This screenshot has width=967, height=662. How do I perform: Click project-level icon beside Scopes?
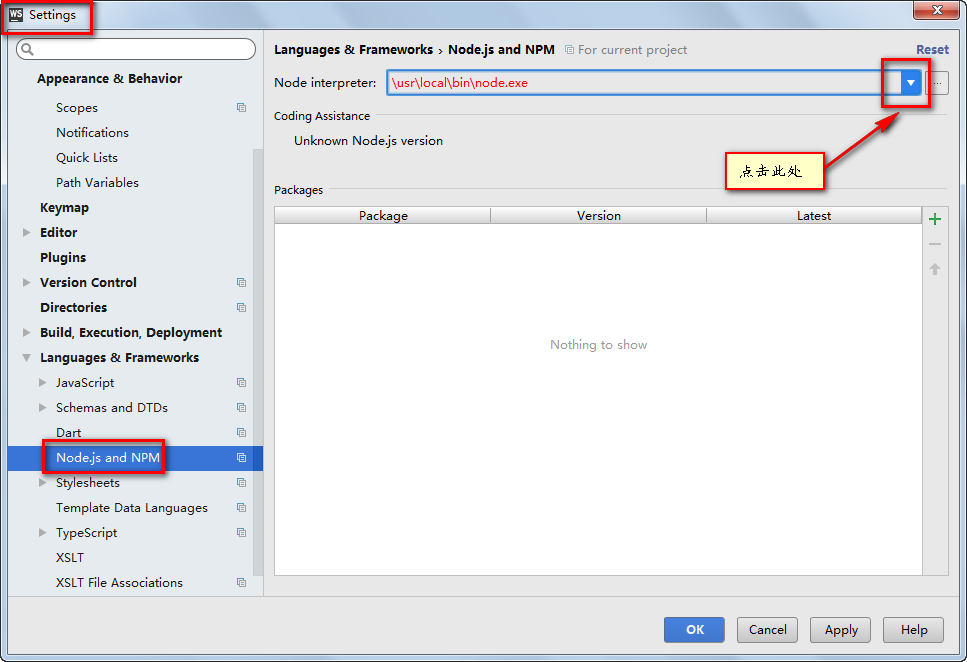(241, 107)
